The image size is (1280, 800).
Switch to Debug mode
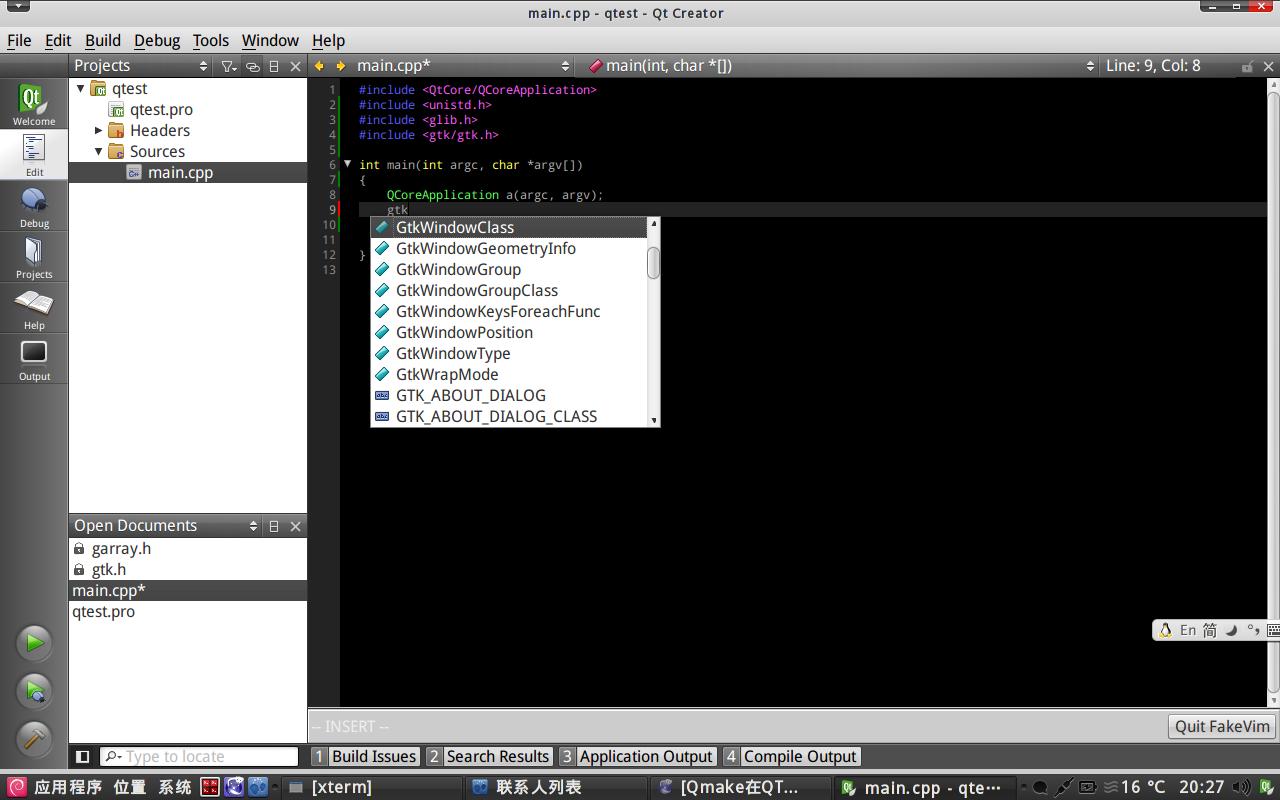pos(34,206)
